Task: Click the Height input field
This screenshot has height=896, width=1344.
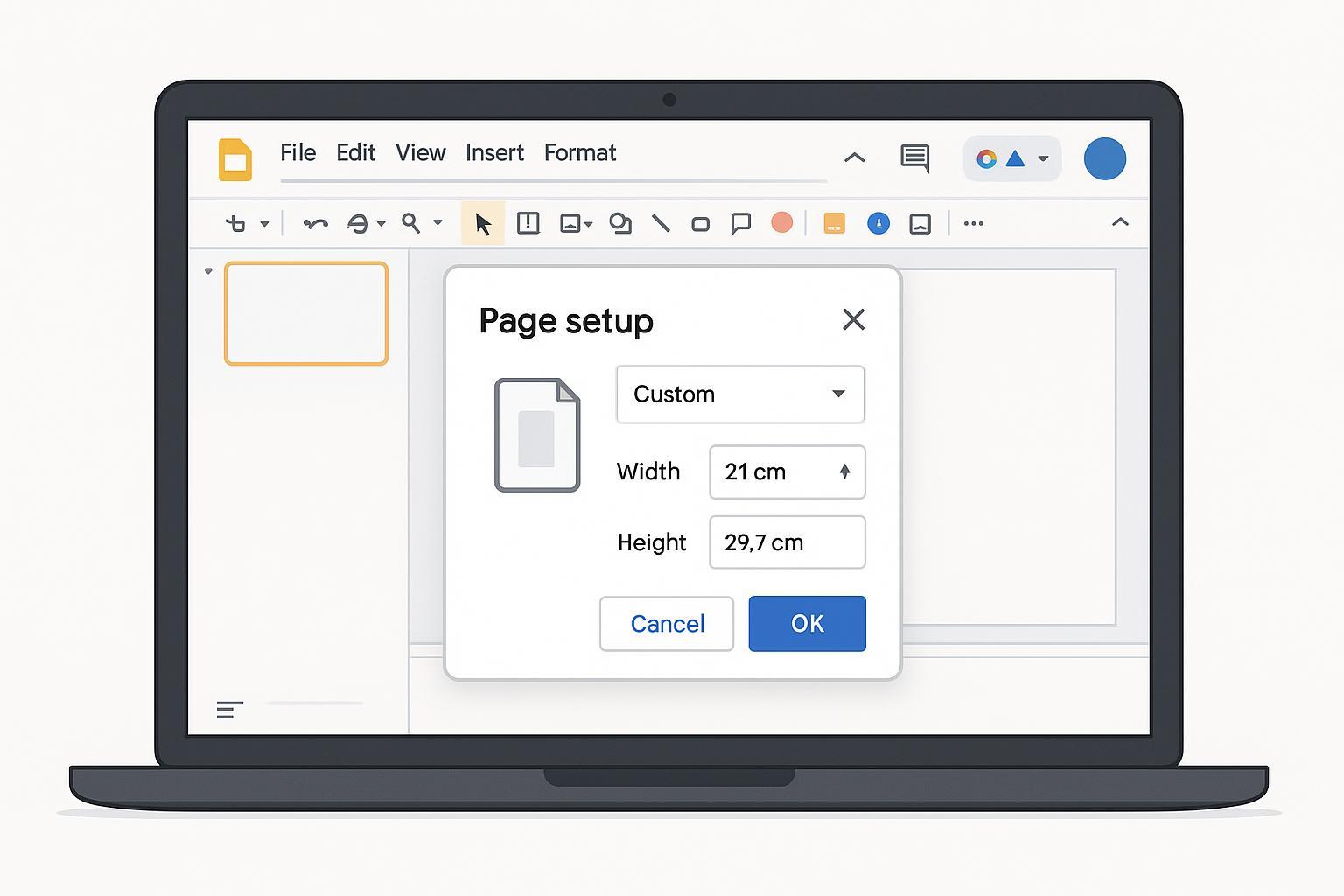Action: coord(787,542)
